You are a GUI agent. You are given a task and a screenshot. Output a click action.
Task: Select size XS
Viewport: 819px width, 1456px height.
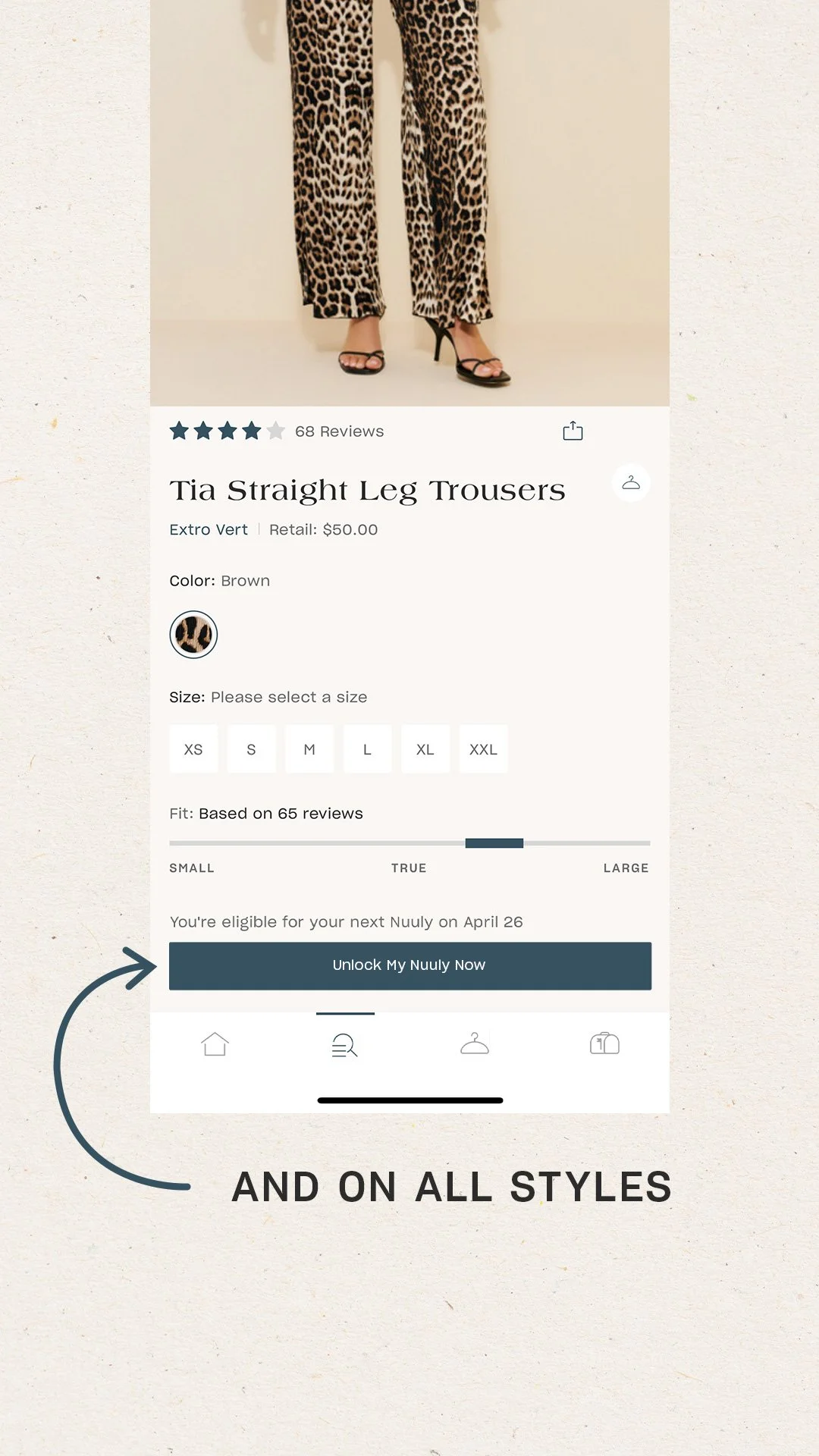coord(193,749)
